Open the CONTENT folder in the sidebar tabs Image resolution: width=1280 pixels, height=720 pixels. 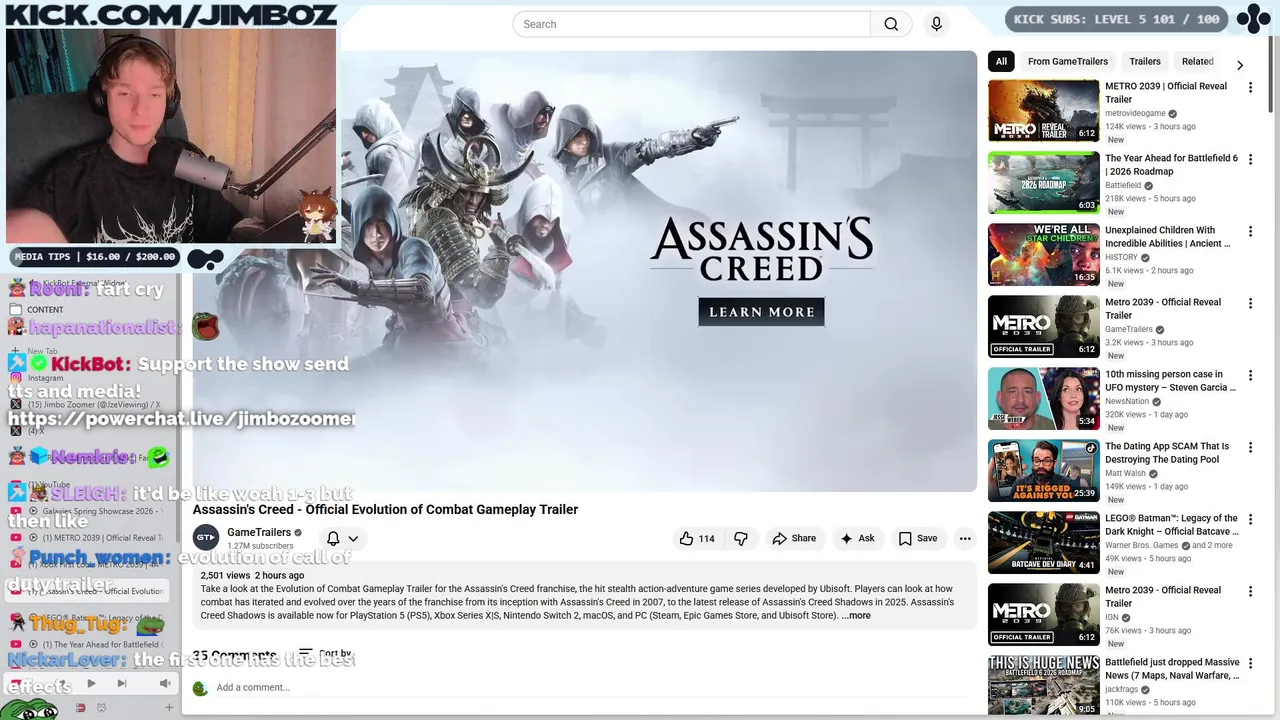[x=45, y=310]
